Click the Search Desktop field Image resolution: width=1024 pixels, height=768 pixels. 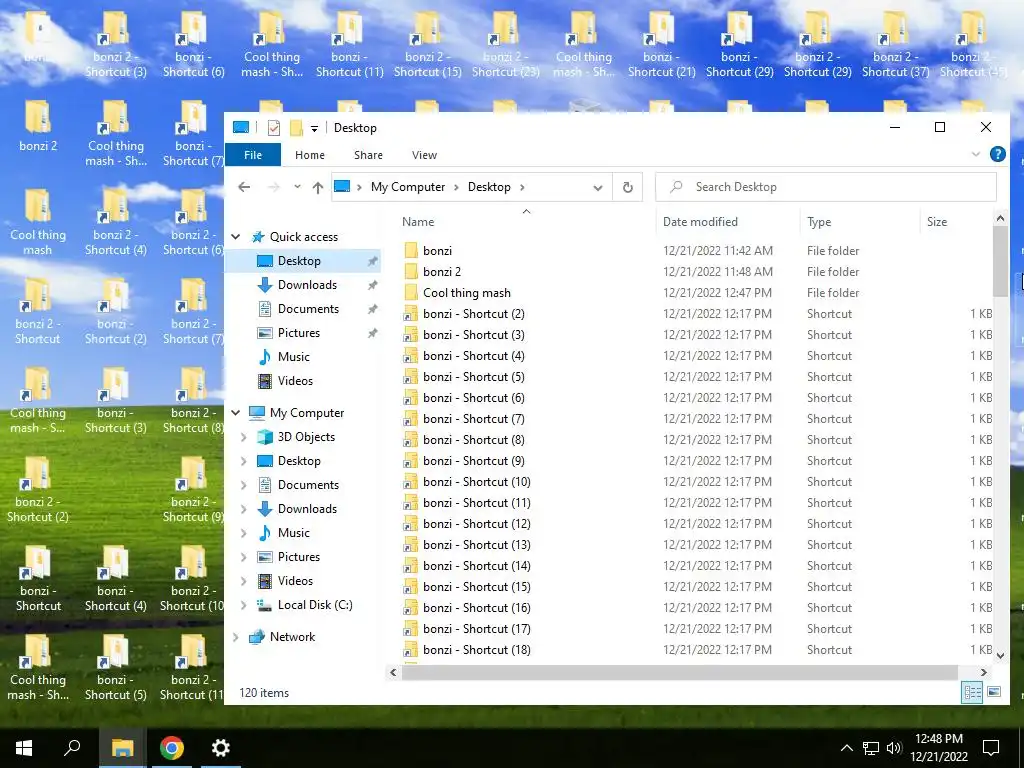point(826,187)
